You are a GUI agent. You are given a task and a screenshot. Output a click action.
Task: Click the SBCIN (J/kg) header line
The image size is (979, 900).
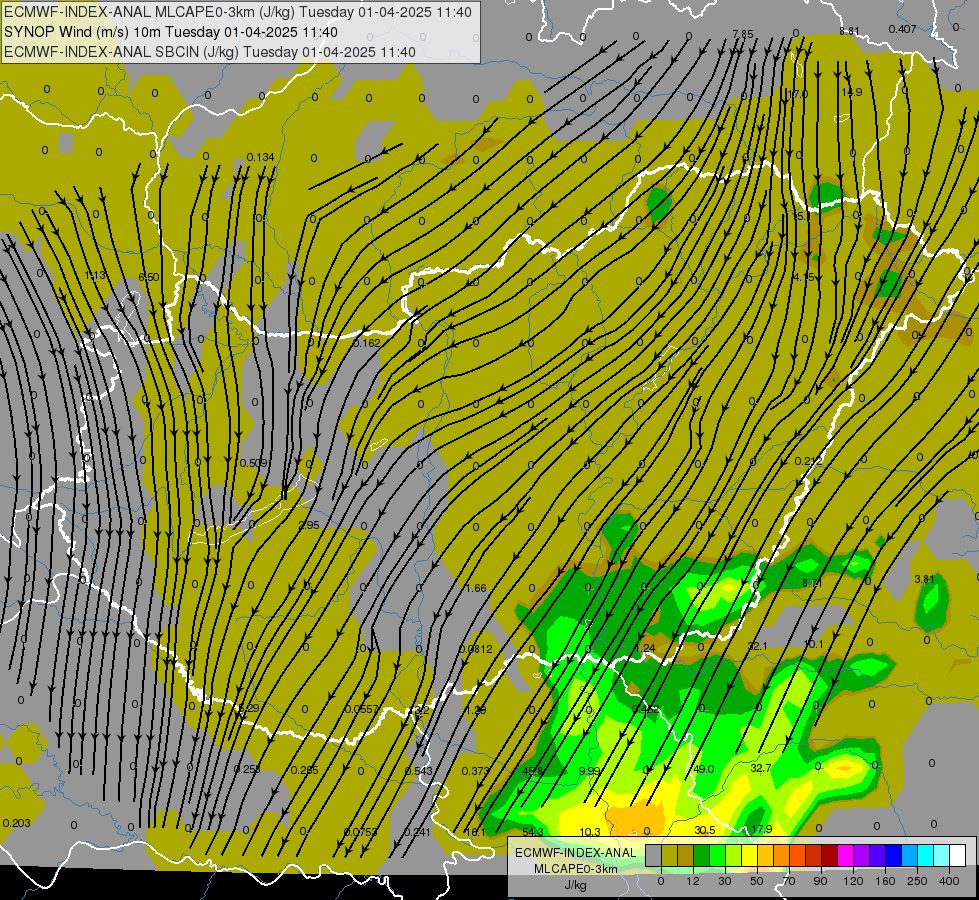[210, 52]
